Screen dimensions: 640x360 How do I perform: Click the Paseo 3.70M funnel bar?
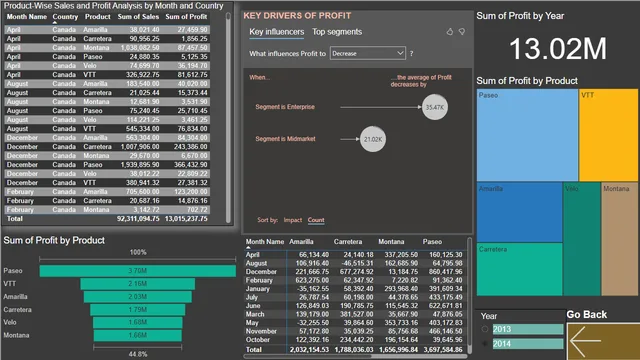tap(138, 271)
